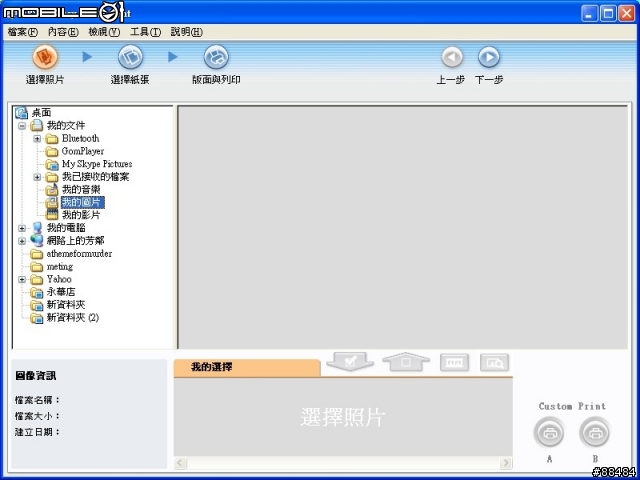Minimize the application window

click(589, 13)
